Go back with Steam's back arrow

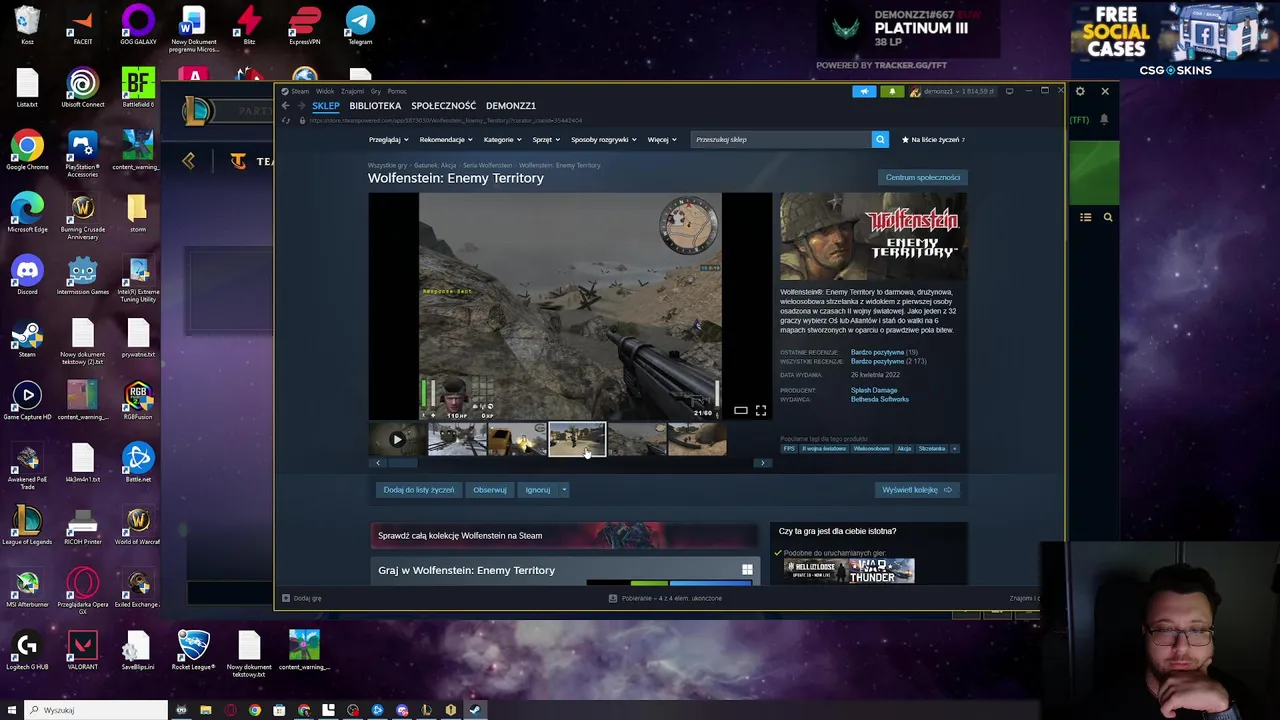[285, 106]
